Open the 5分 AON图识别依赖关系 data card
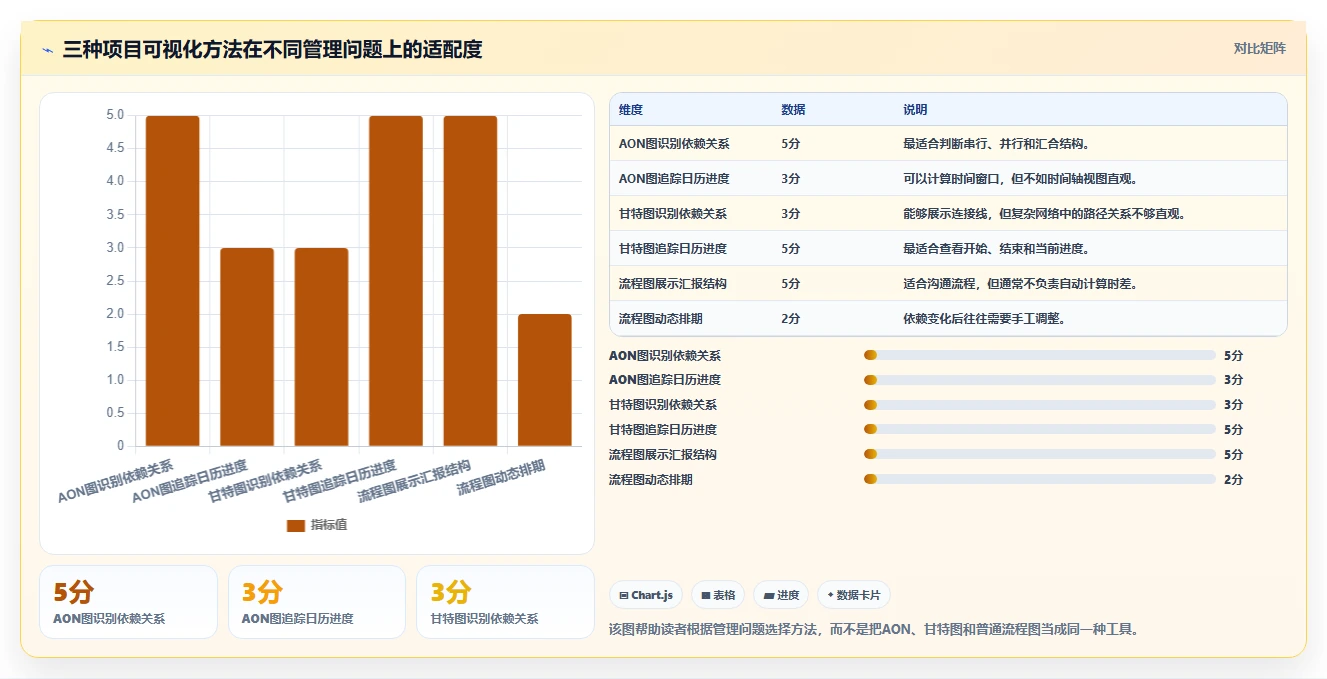The width and height of the screenshot is (1327, 679). [128, 602]
